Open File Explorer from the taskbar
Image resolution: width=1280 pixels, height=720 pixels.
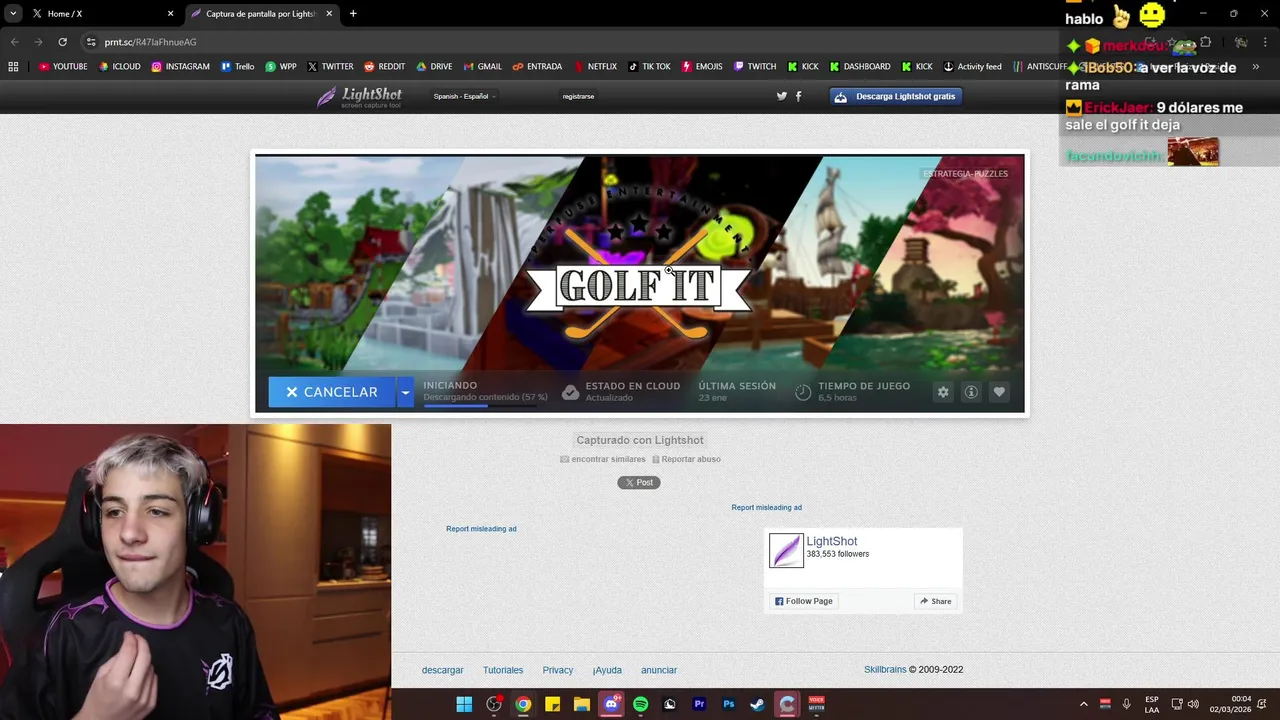(x=581, y=704)
